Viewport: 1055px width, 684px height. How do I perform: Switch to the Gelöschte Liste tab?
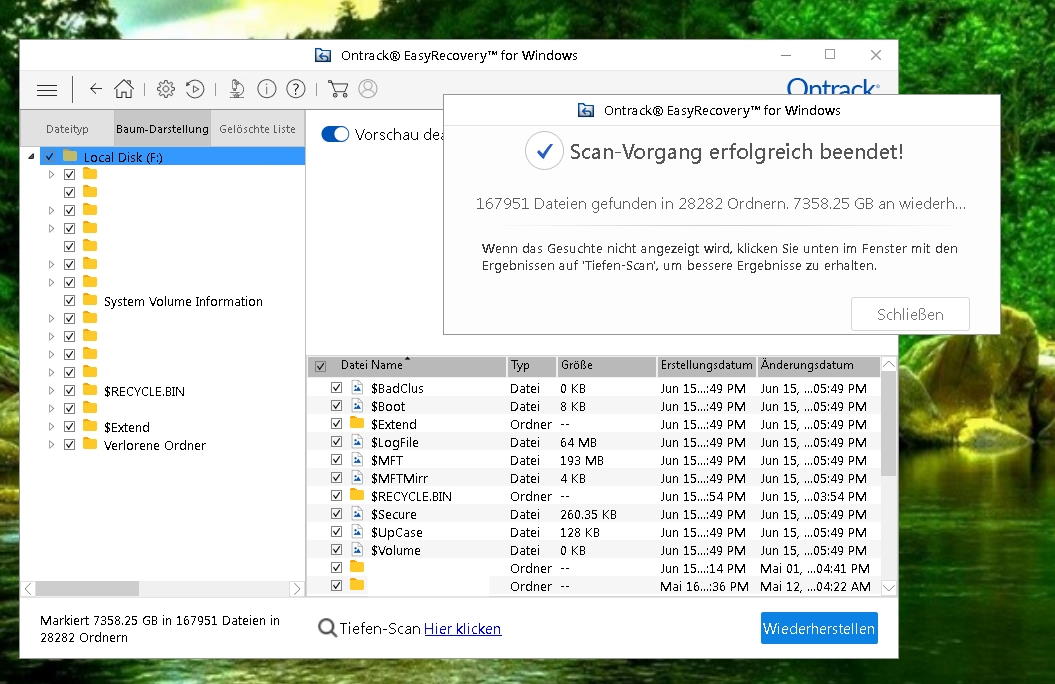point(258,128)
